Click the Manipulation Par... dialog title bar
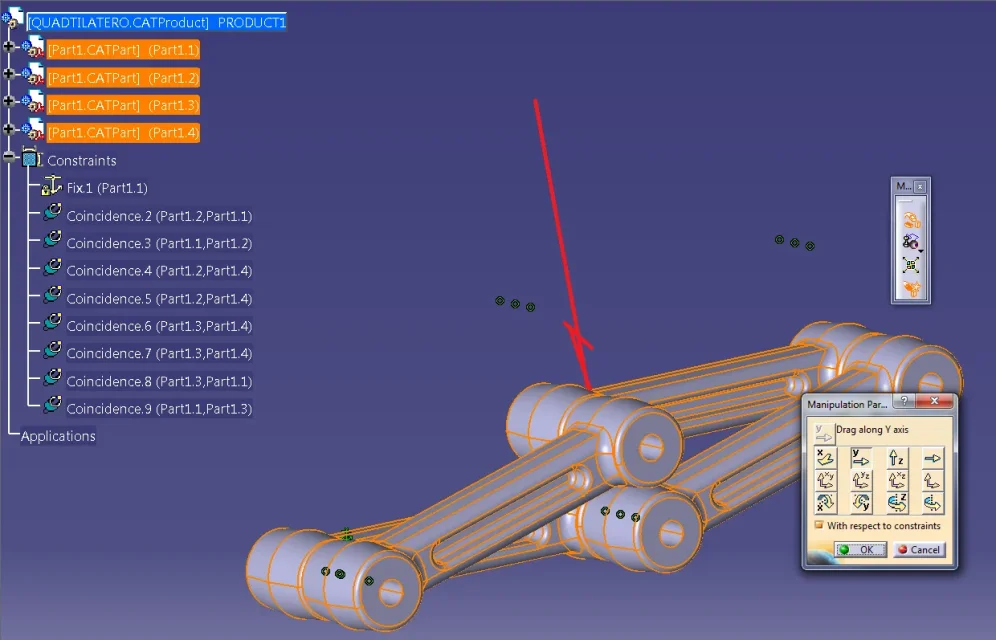This screenshot has height=640, width=996. pyautogui.click(x=848, y=404)
